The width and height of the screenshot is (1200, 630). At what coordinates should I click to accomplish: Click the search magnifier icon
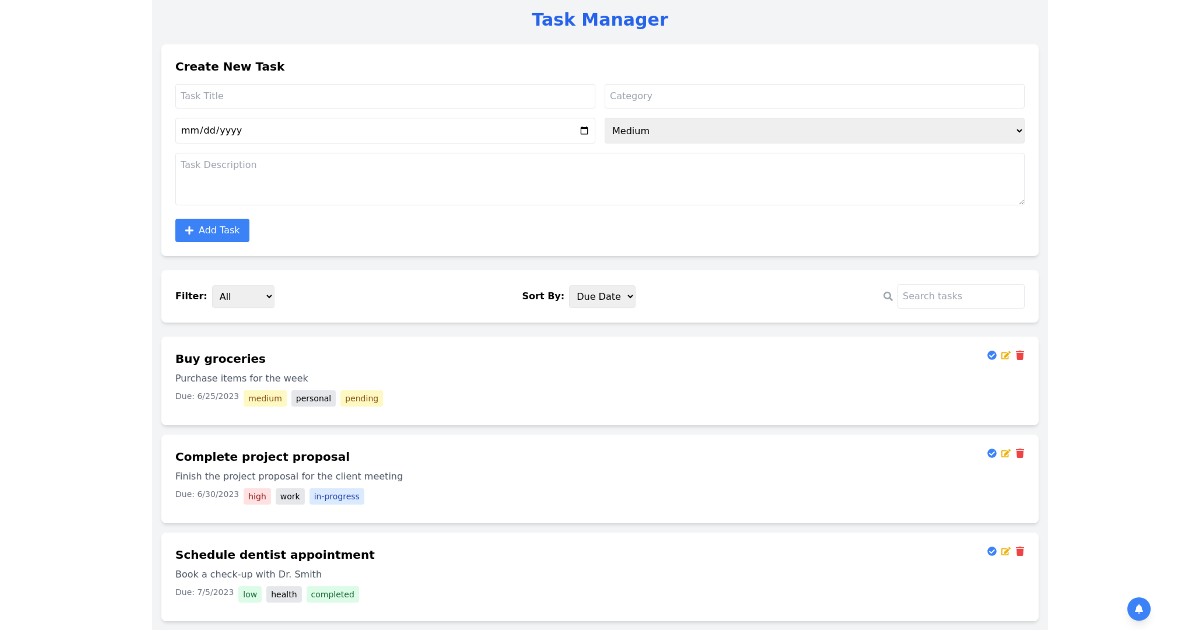tap(888, 296)
